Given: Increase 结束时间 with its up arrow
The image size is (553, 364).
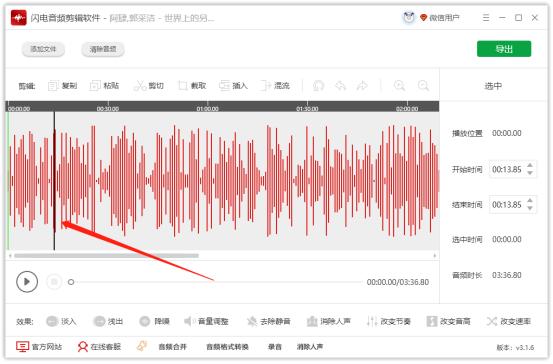Looking at the screenshot, I should [x=530, y=201].
